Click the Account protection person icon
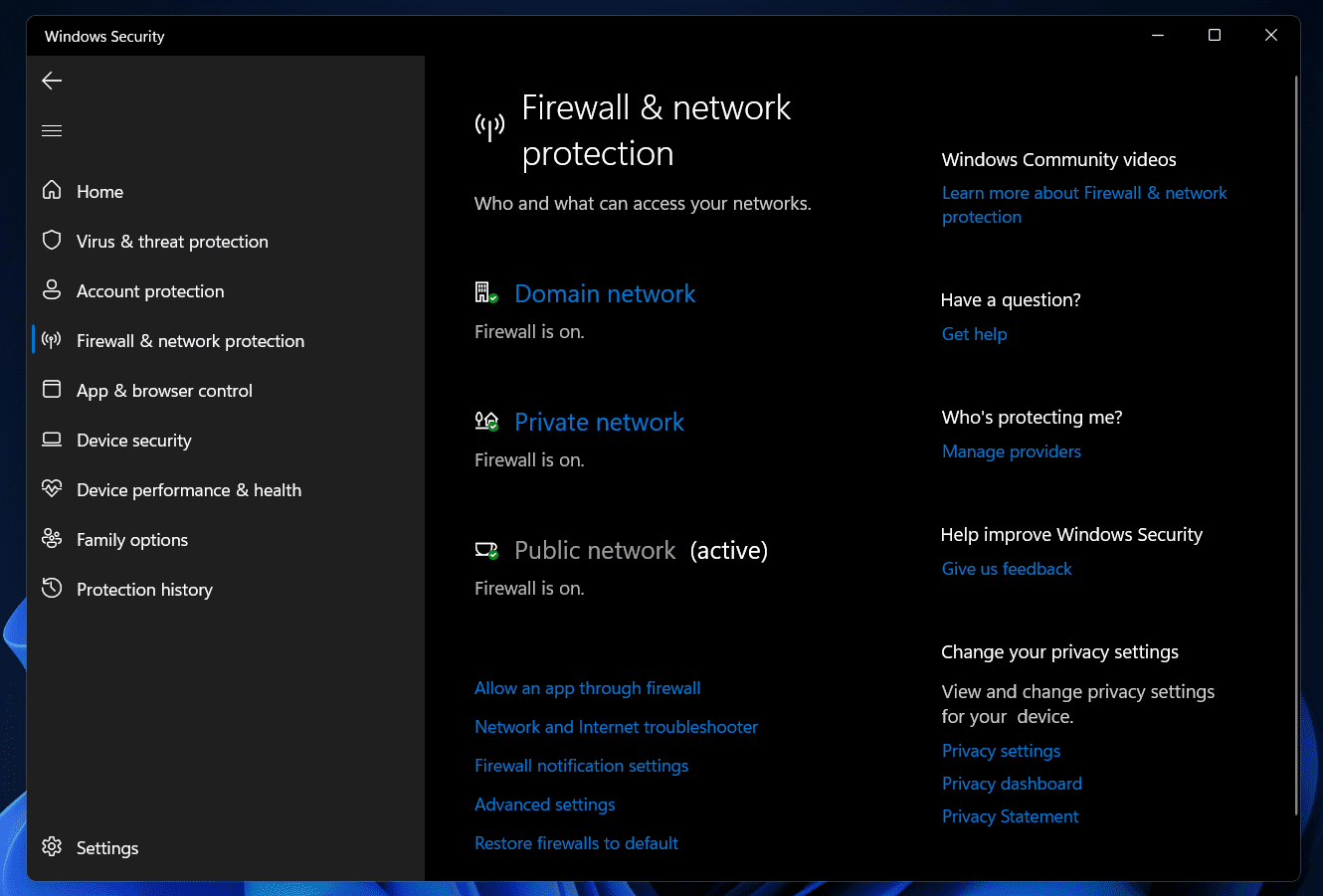The image size is (1323, 896). pyautogui.click(x=52, y=290)
